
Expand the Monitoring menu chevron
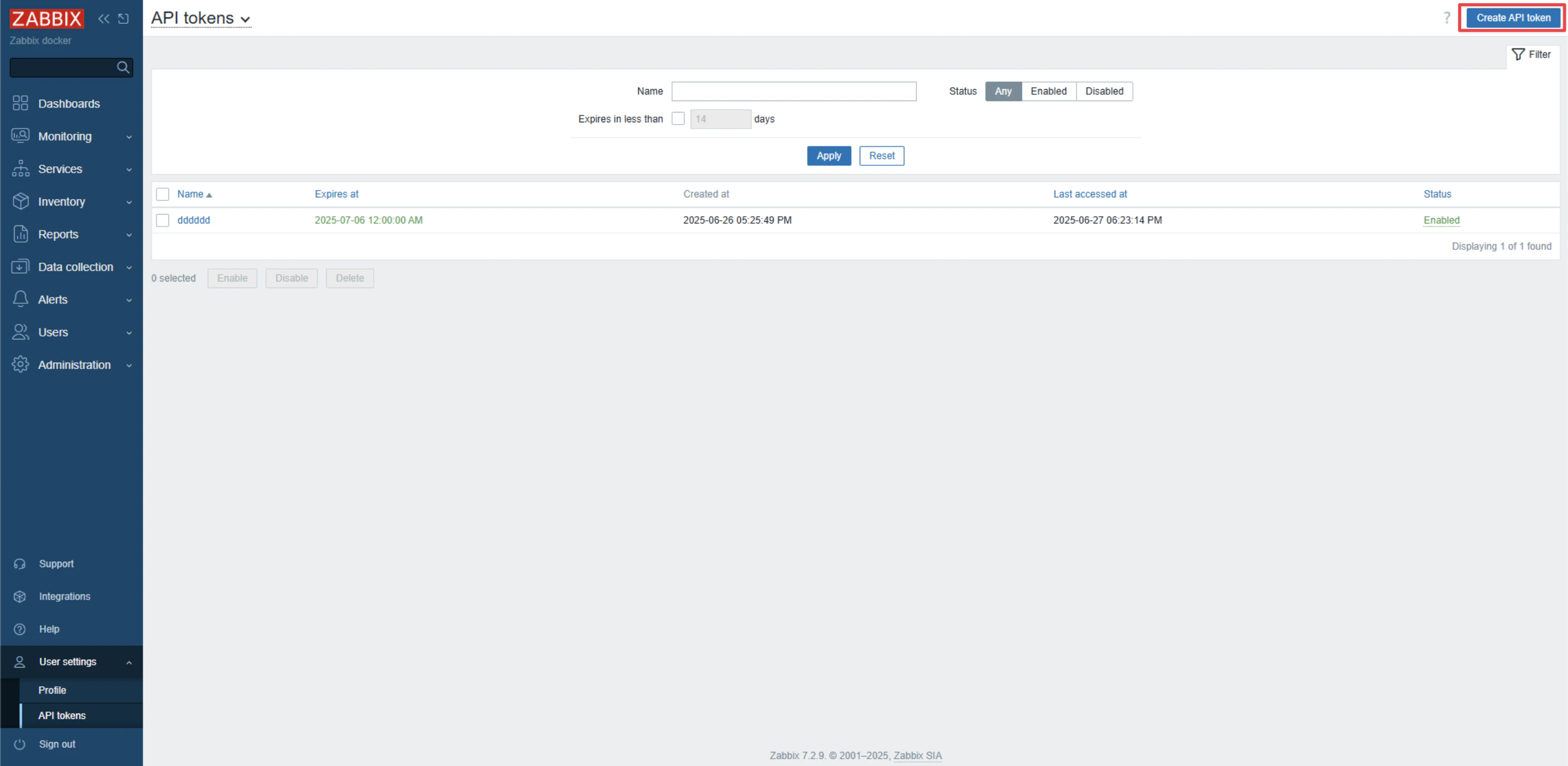(129, 137)
